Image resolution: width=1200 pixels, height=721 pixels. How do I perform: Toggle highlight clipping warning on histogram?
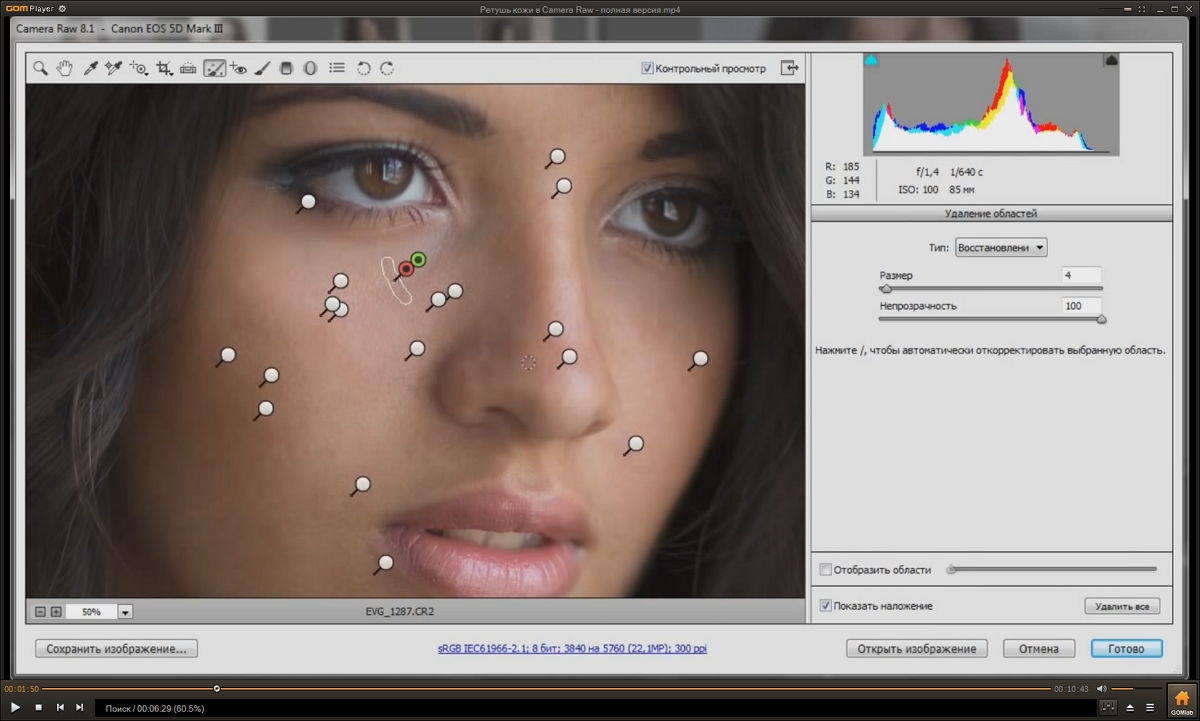point(1111,61)
